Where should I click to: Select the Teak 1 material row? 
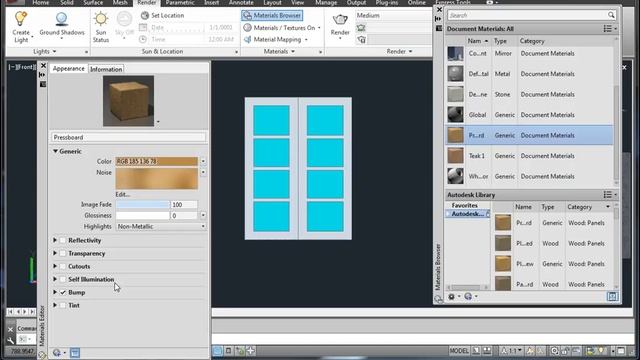point(529,156)
